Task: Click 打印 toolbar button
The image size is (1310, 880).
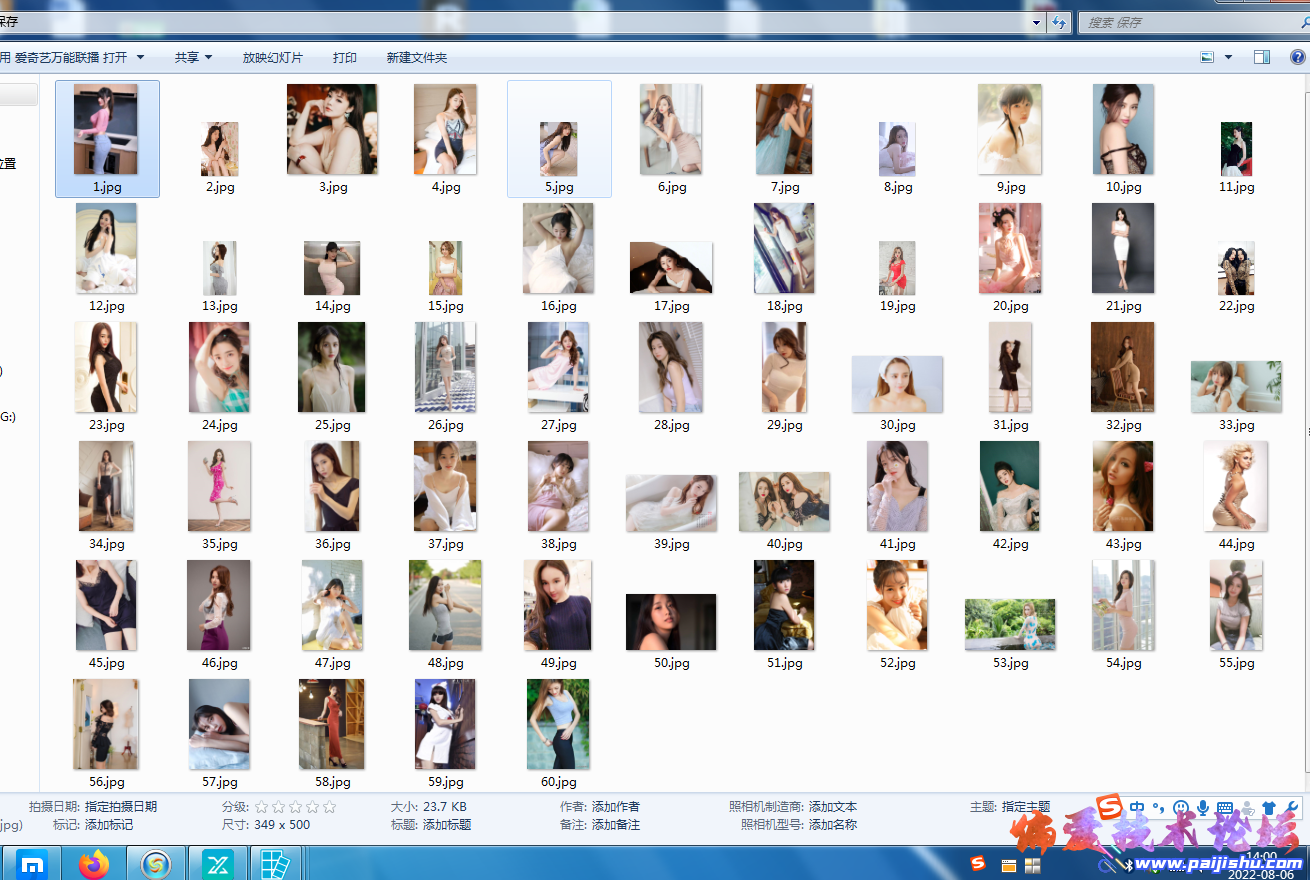Action: [x=345, y=58]
